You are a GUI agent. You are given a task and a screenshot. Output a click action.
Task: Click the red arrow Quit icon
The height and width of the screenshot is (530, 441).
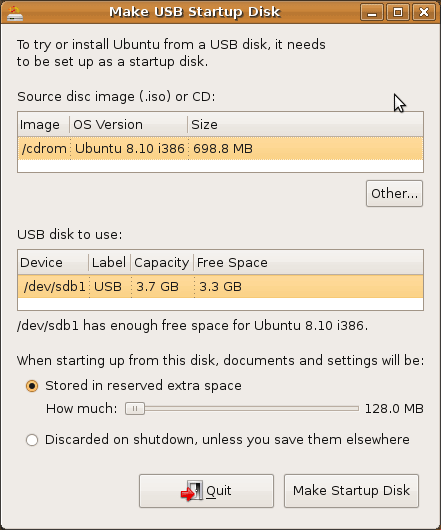point(192,491)
